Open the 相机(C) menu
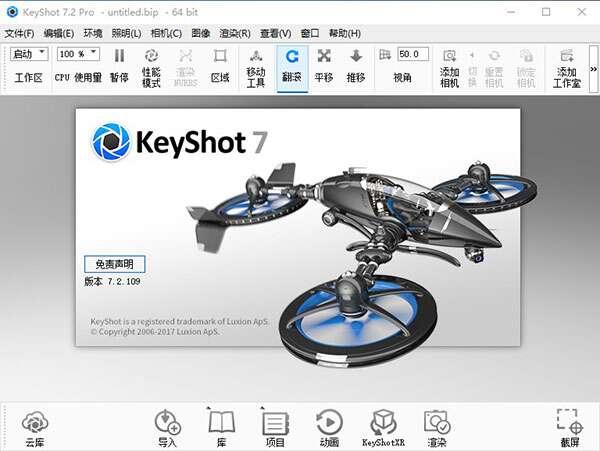 [166, 34]
